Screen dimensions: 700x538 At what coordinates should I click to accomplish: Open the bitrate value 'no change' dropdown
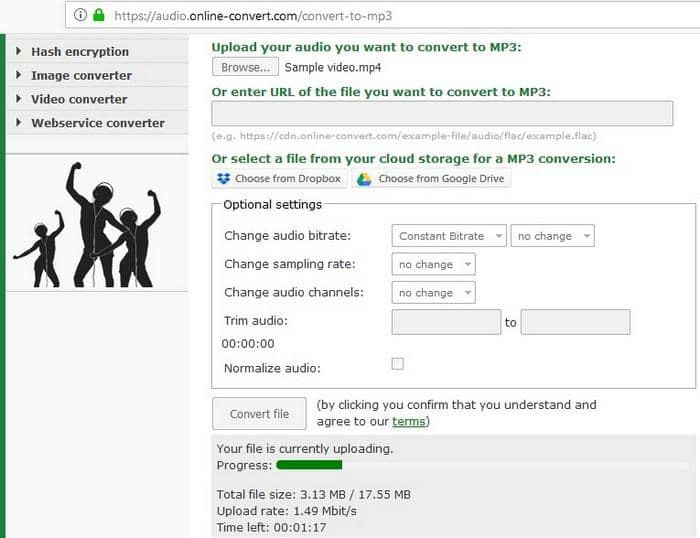point(552,236)
